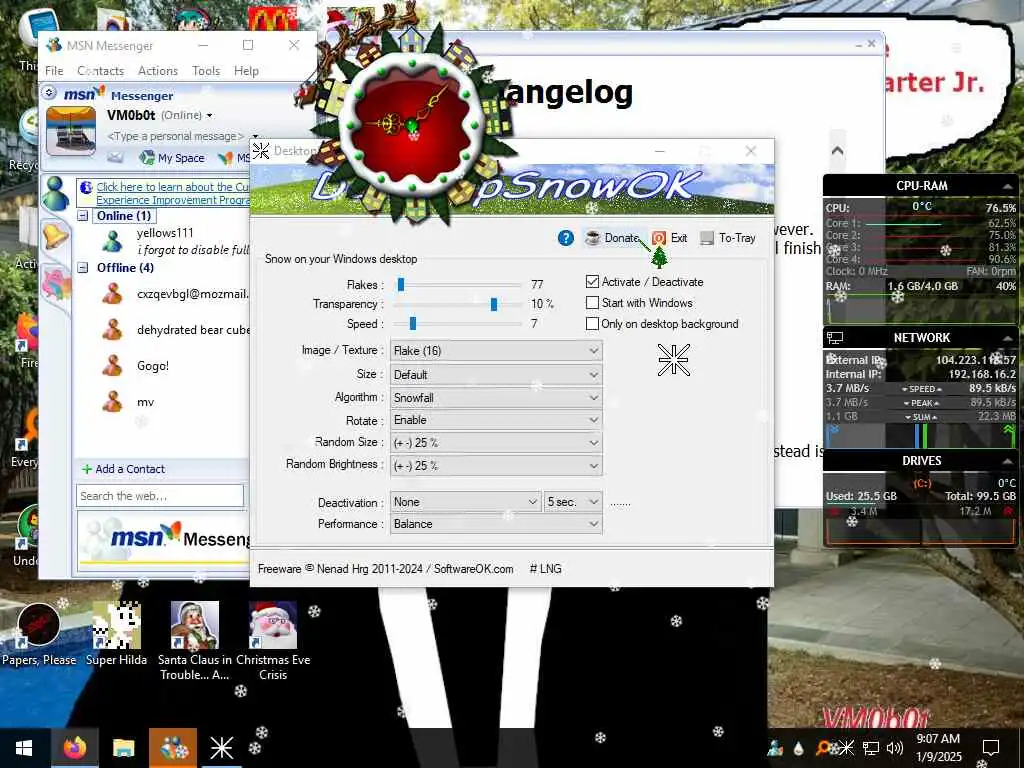Open the File menu in MSN Messenger
1024x768 pixels.
[x=54, y=71]
